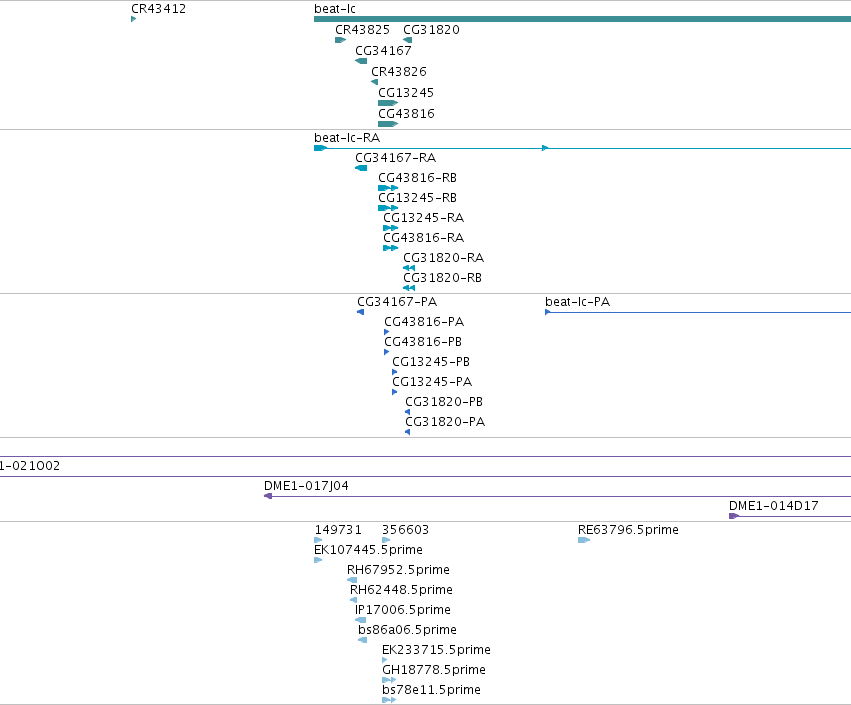The width and height of the screenshot is (851, 705).
Task: Select the beat-Ic-PA protein label
Action: click(x=577, y=302)
